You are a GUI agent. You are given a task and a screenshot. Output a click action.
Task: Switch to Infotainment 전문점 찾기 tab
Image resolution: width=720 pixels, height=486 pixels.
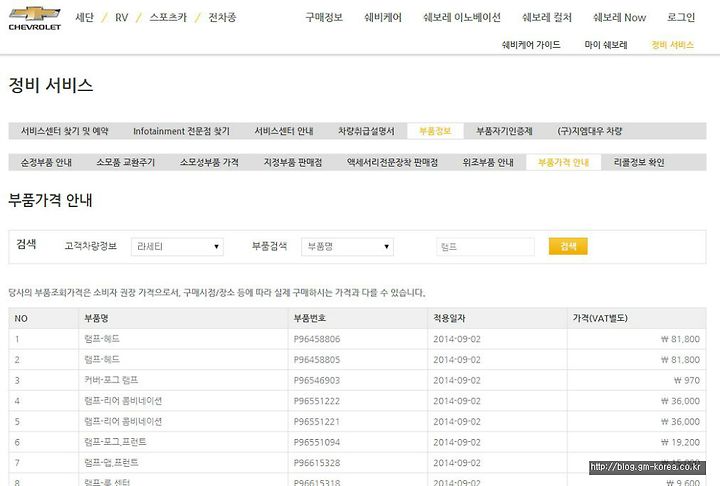point(181,131)
